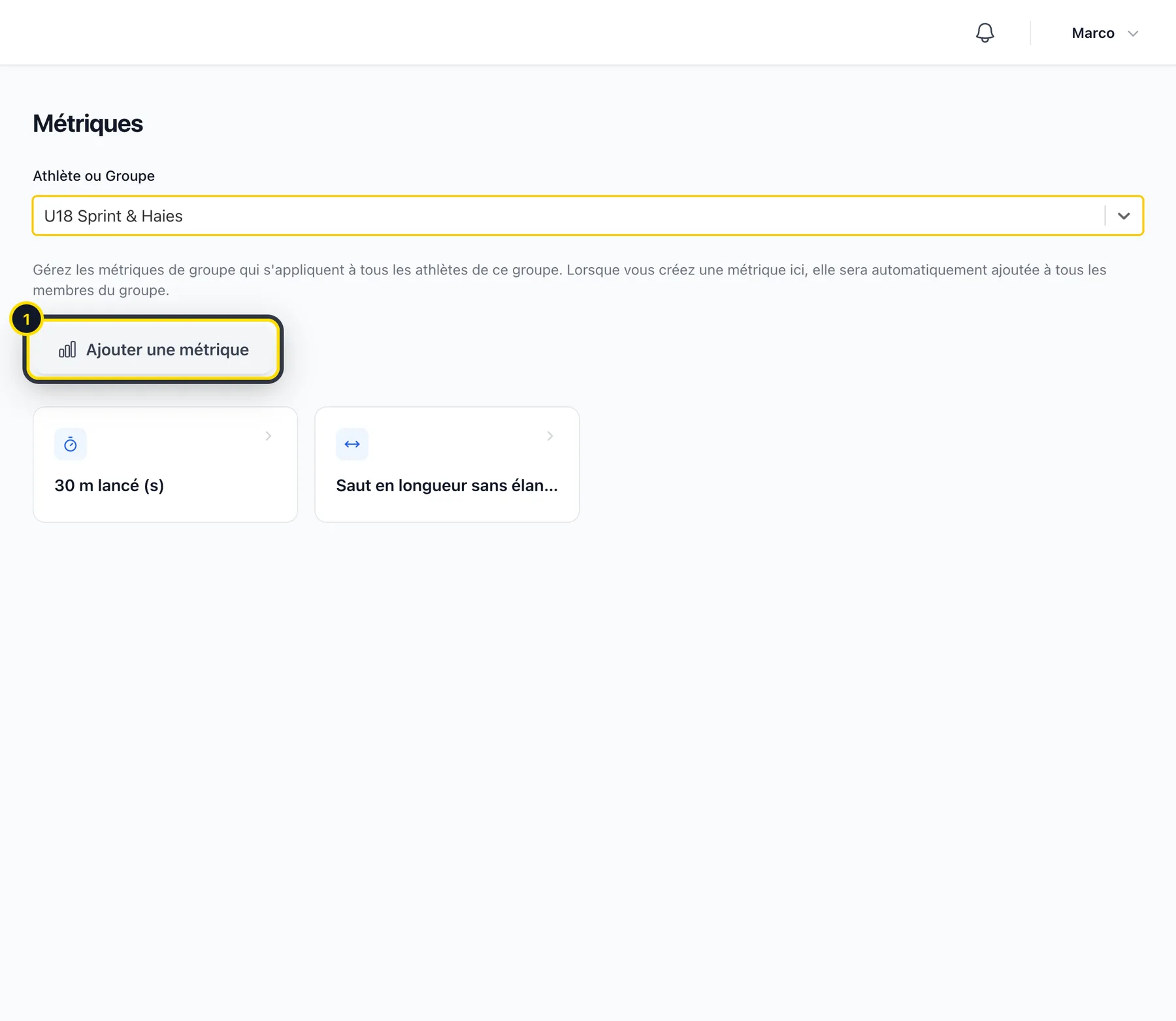Click the U18 Sprint & Haies select field

click(588, 216)
